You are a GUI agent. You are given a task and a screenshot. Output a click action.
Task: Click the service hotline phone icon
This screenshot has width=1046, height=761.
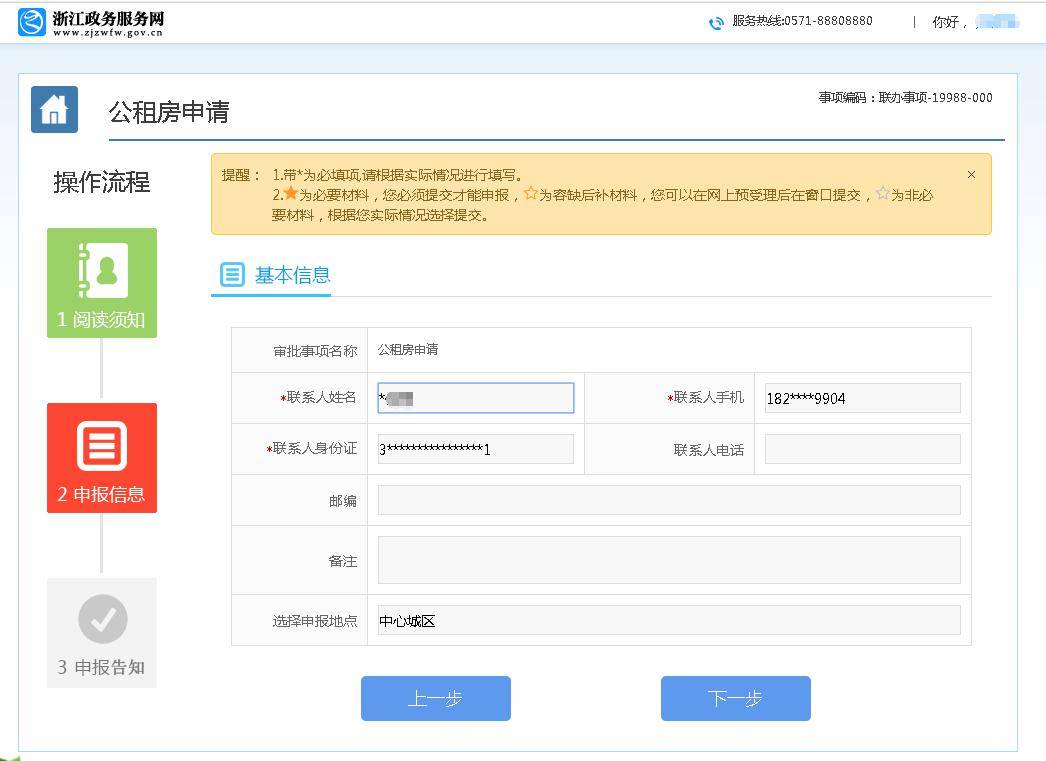[x=716, y=23]
